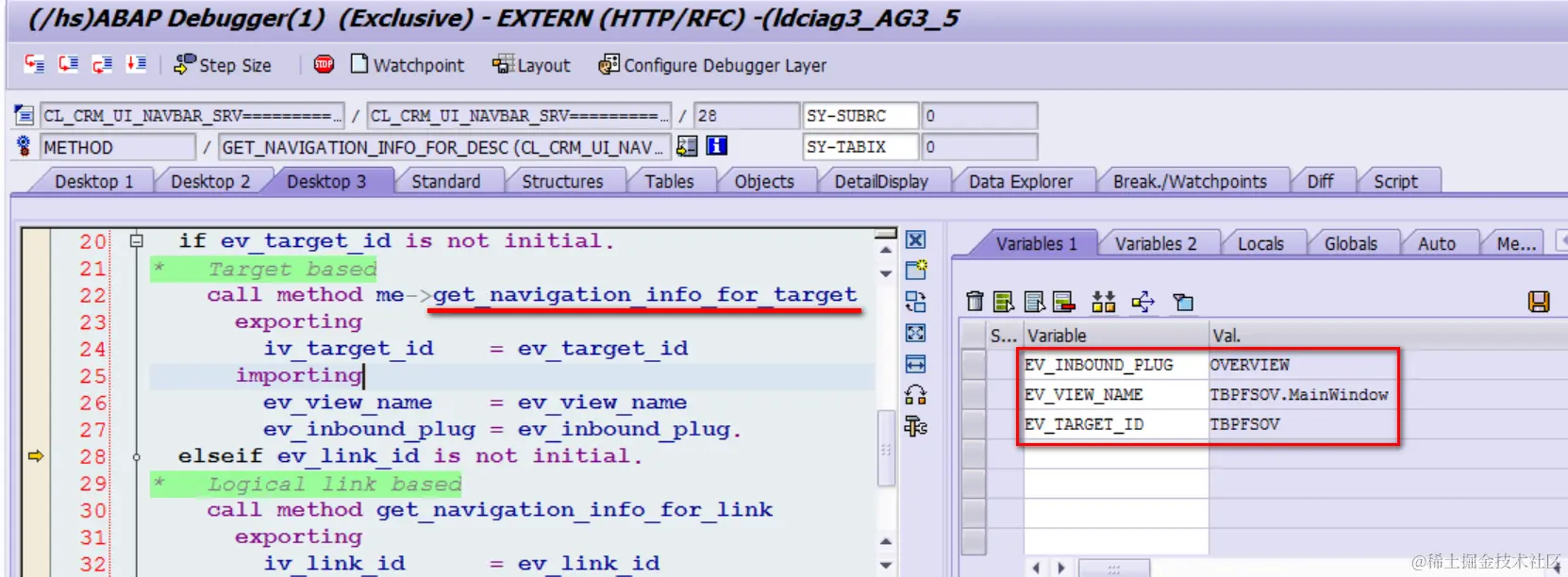Click the blue information icon

[717, 146]
